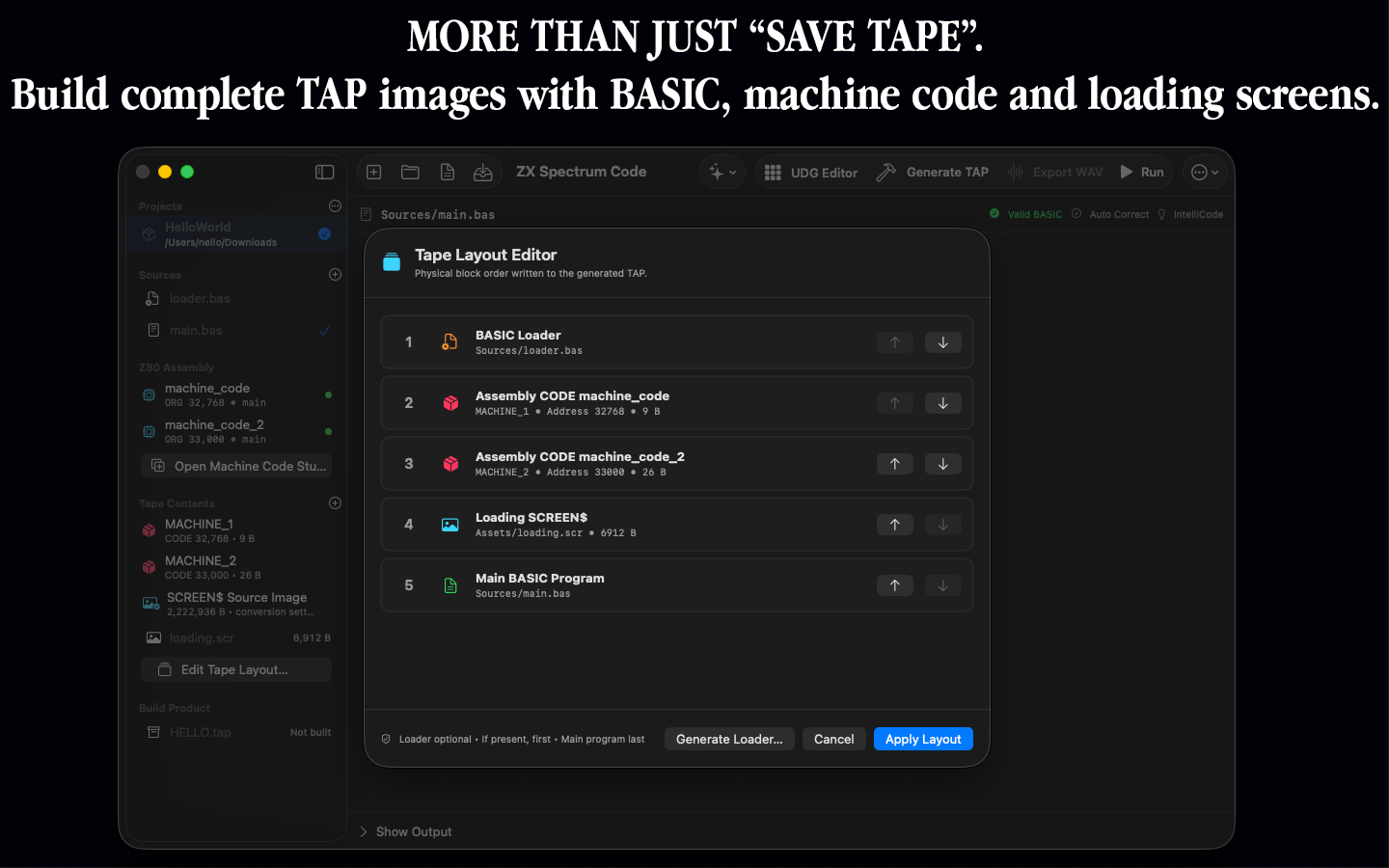Select MACHINE_2 tape content block
The height and width of the screenshot is (868, 1389).
click(x=236, y=567)
